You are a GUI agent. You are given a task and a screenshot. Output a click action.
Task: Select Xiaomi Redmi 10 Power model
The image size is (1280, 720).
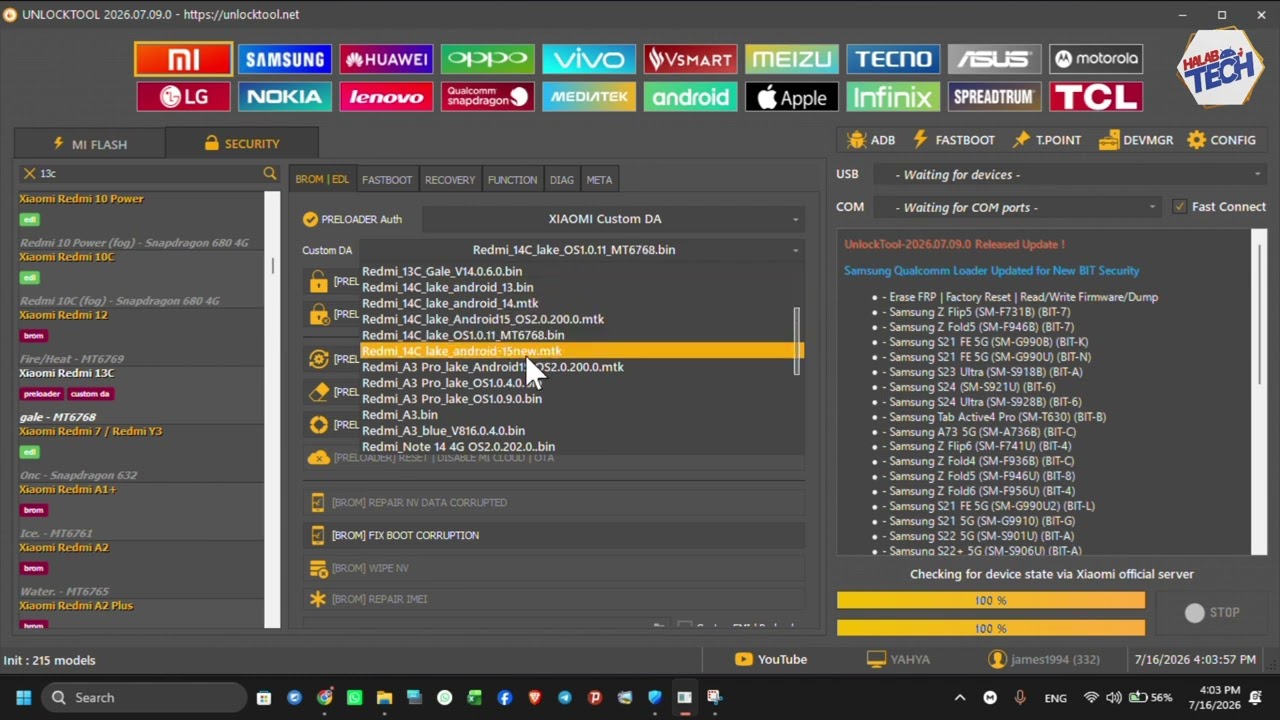pos(81,198)
